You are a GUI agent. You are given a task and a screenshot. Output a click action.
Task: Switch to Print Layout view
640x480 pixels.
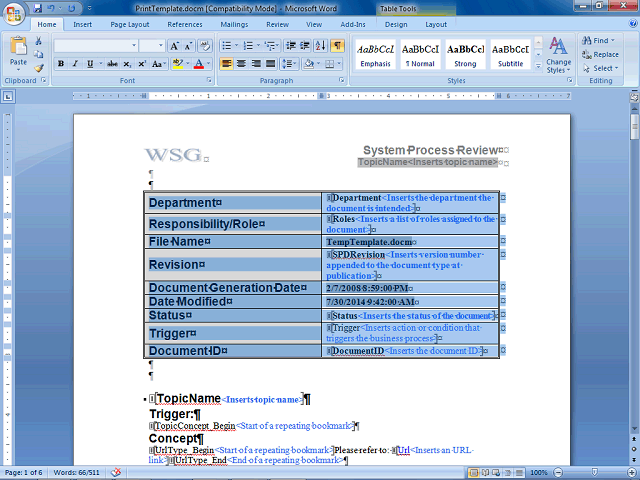[x=474, y=472]
